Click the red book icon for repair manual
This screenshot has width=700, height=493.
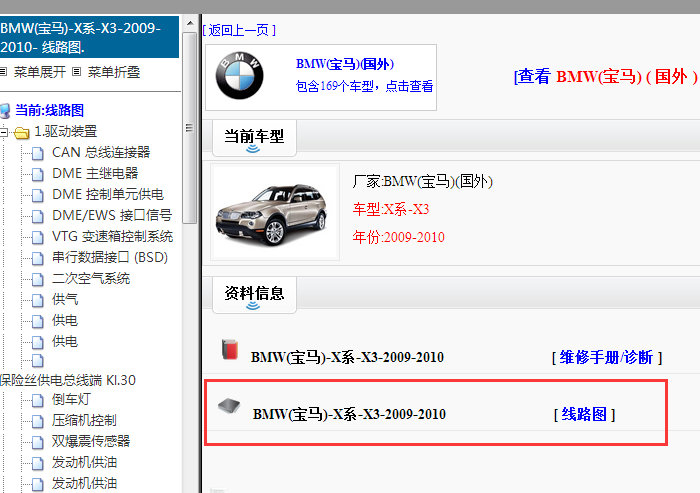click(x=229, y=349)
